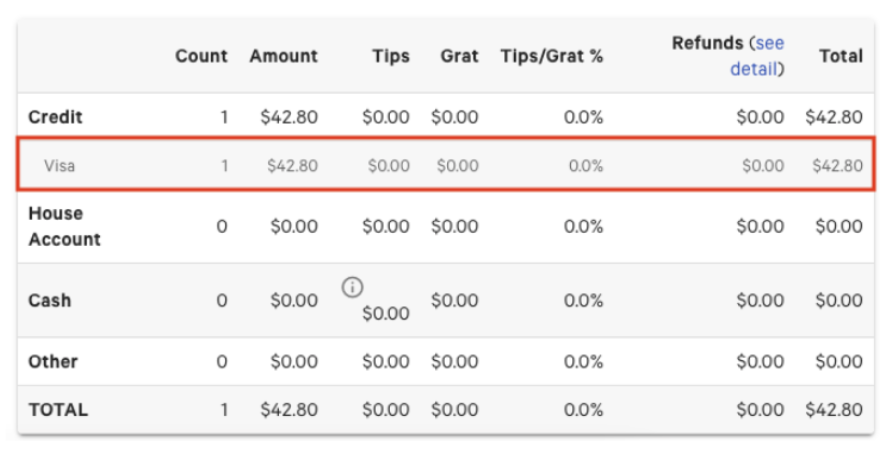Viewport: 890px width, 458px height.
Task: Select the Visa sub-row label
Action: click(59, 166)
